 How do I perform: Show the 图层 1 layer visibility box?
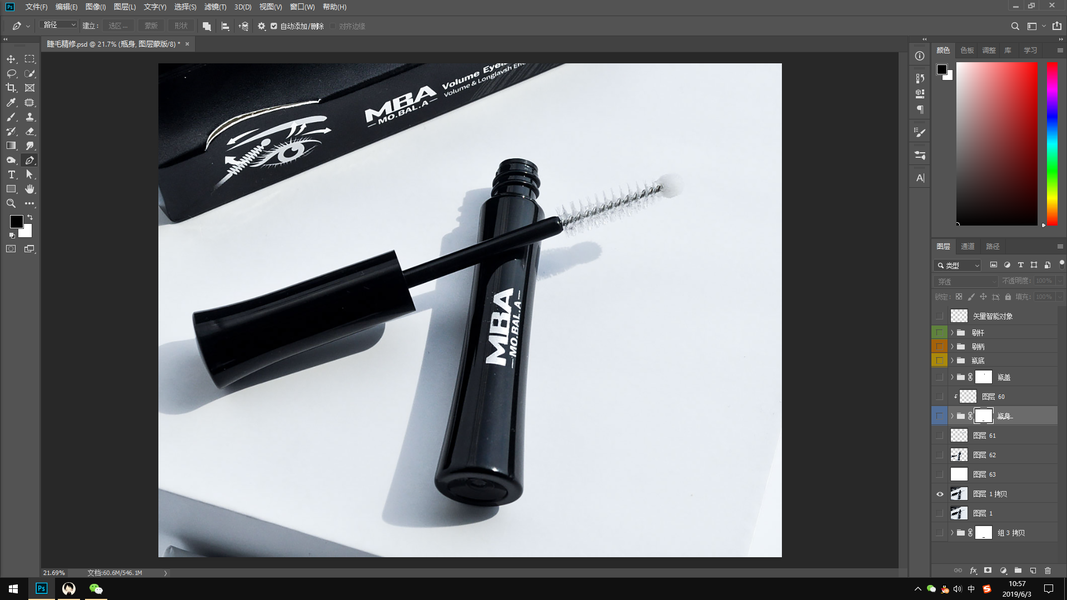940,513
